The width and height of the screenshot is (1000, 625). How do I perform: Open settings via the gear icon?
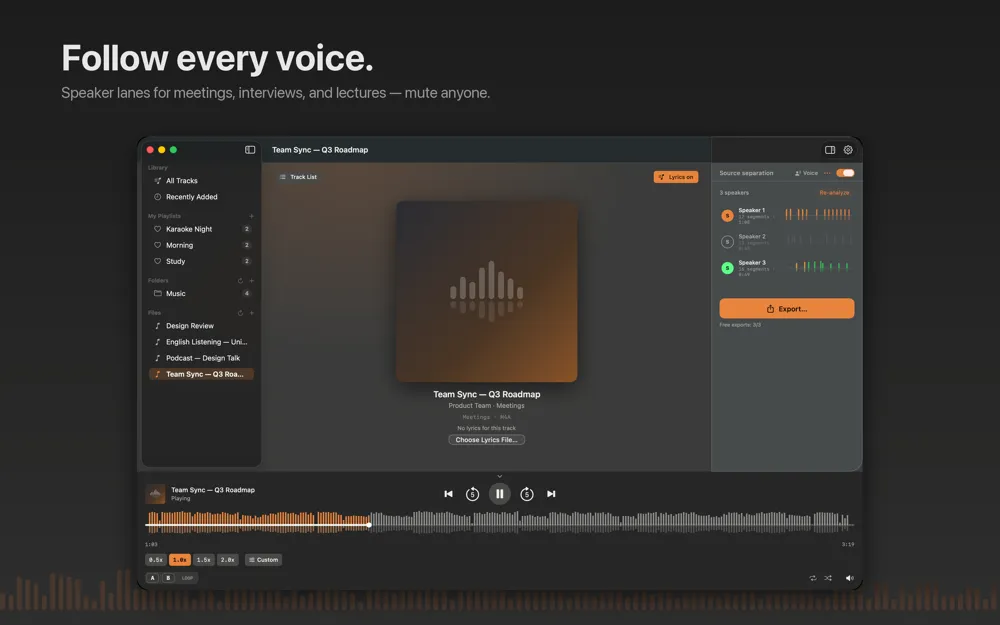(848, 150)
